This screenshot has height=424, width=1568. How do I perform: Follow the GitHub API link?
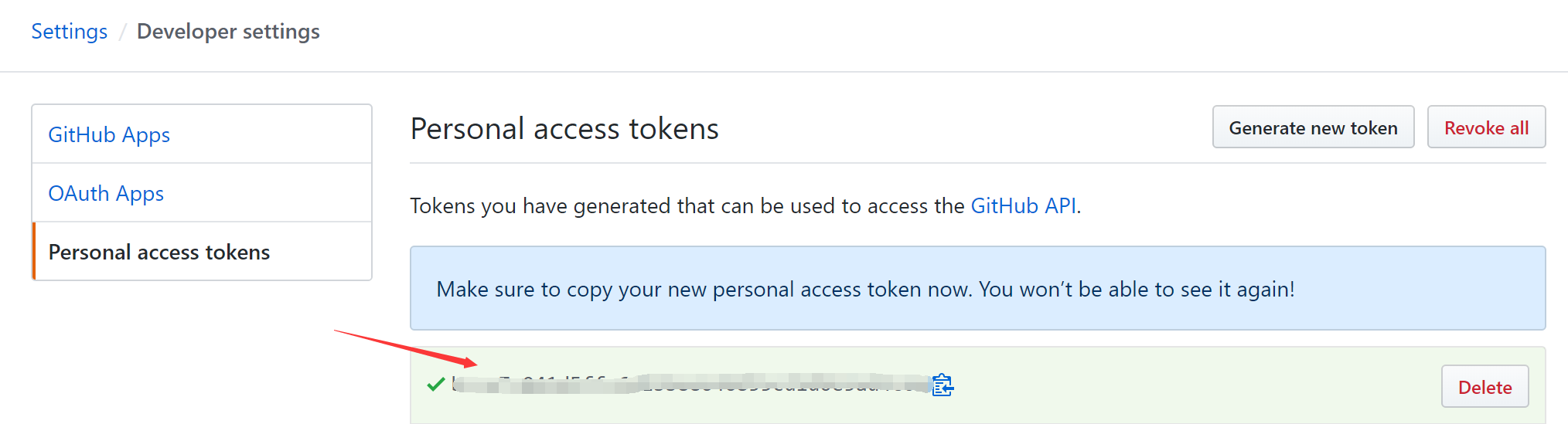pos(1023,205)
